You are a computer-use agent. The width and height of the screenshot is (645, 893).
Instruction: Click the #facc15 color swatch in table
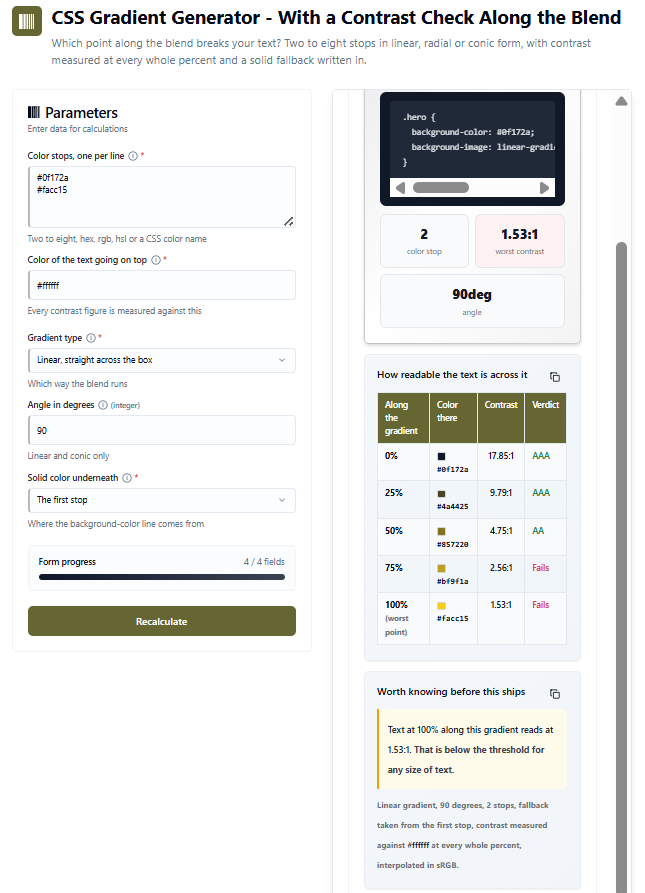(441, 606)
